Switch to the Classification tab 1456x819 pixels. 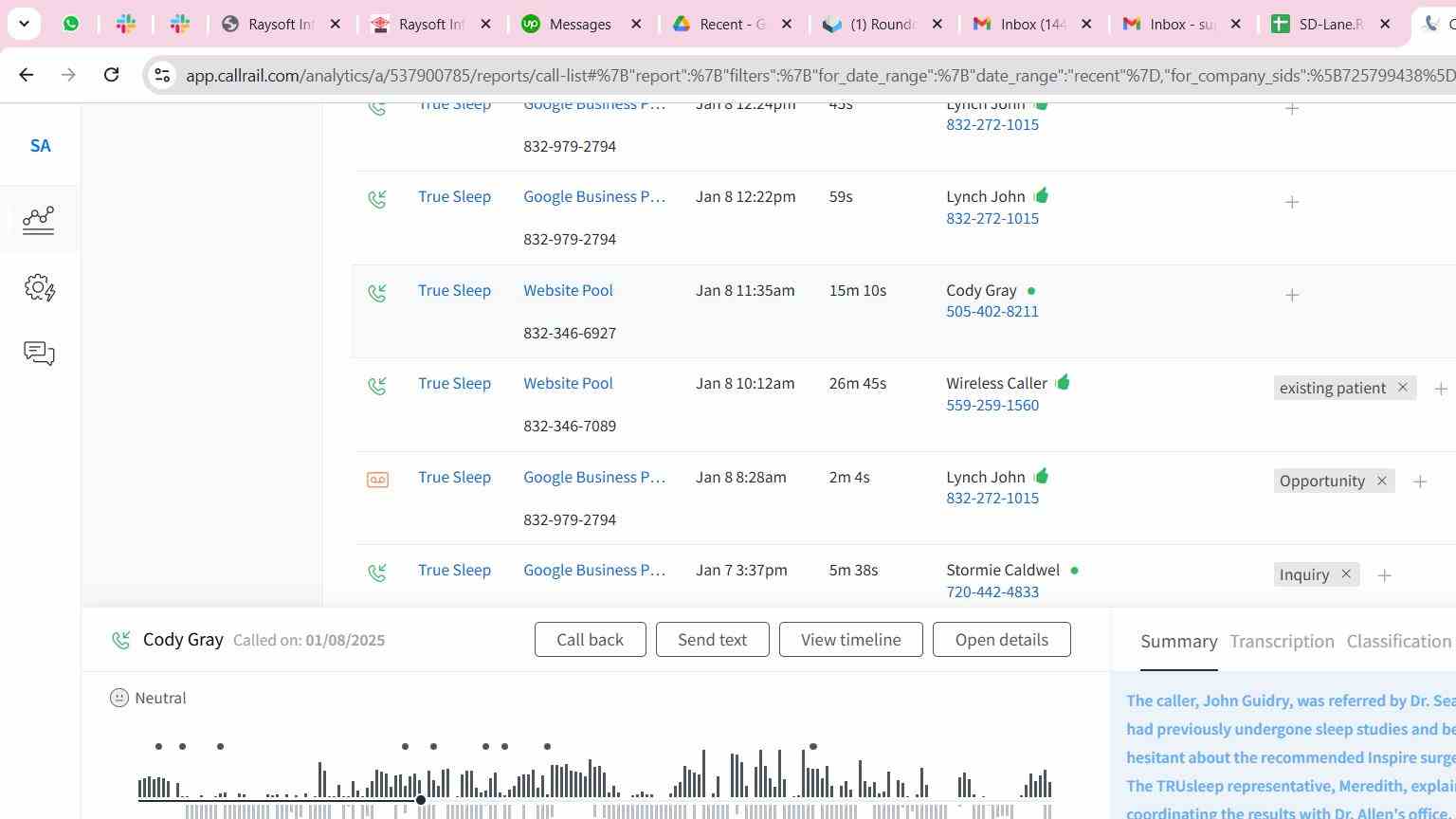1398,642
